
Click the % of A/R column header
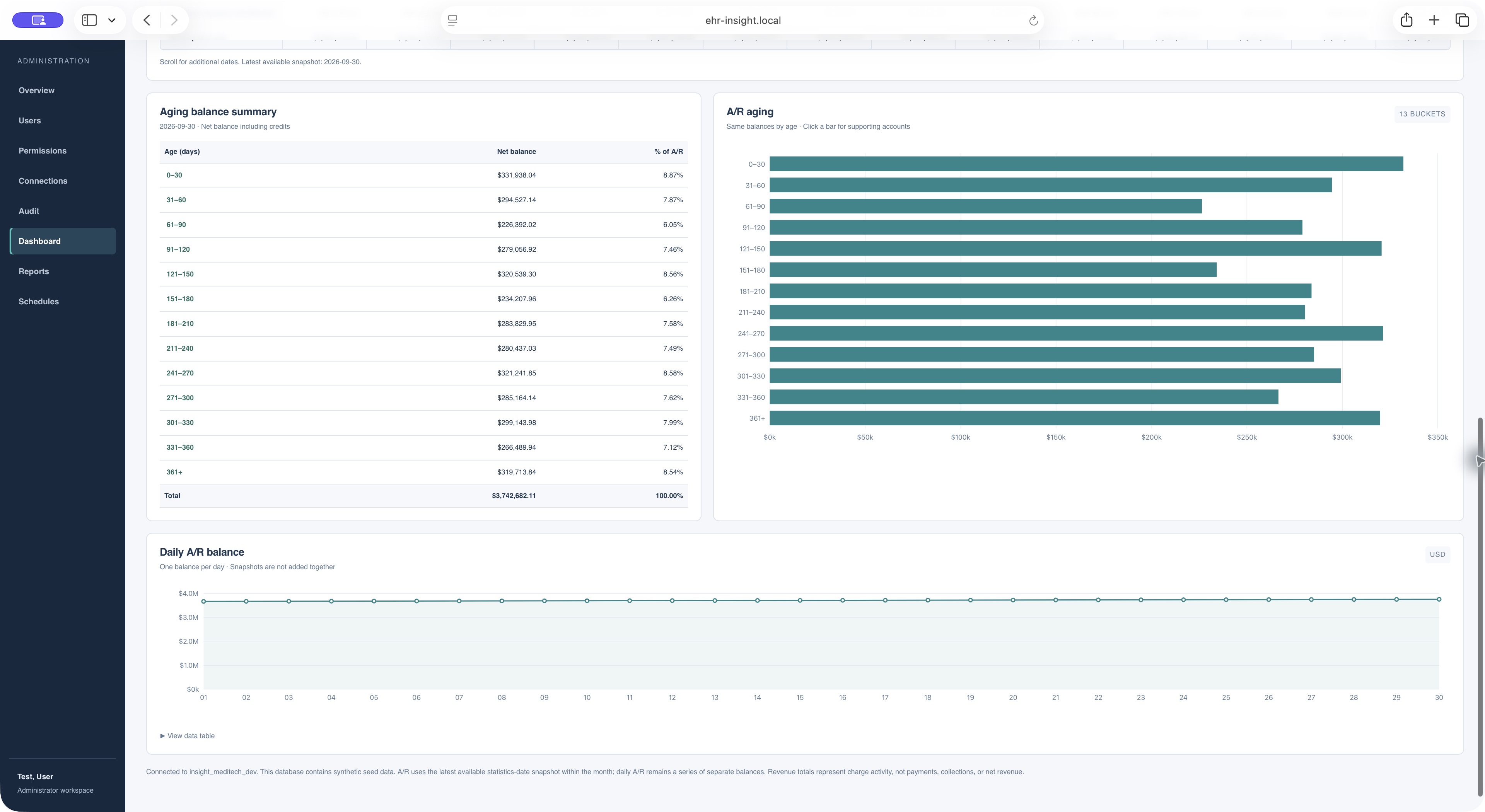point(669,152)
